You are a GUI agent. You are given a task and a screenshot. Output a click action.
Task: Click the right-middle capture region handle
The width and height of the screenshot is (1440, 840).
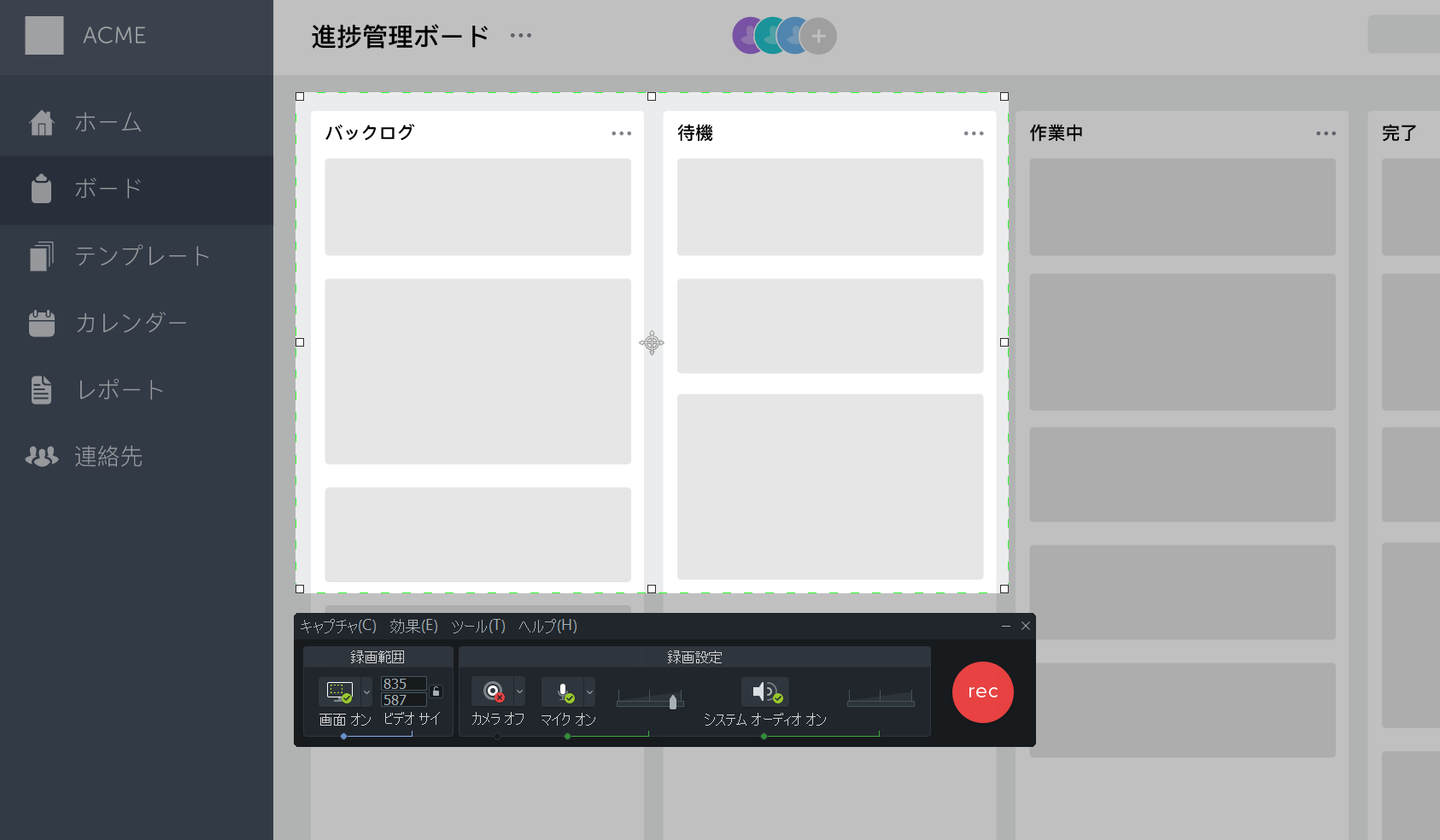tap(1004, 342)
